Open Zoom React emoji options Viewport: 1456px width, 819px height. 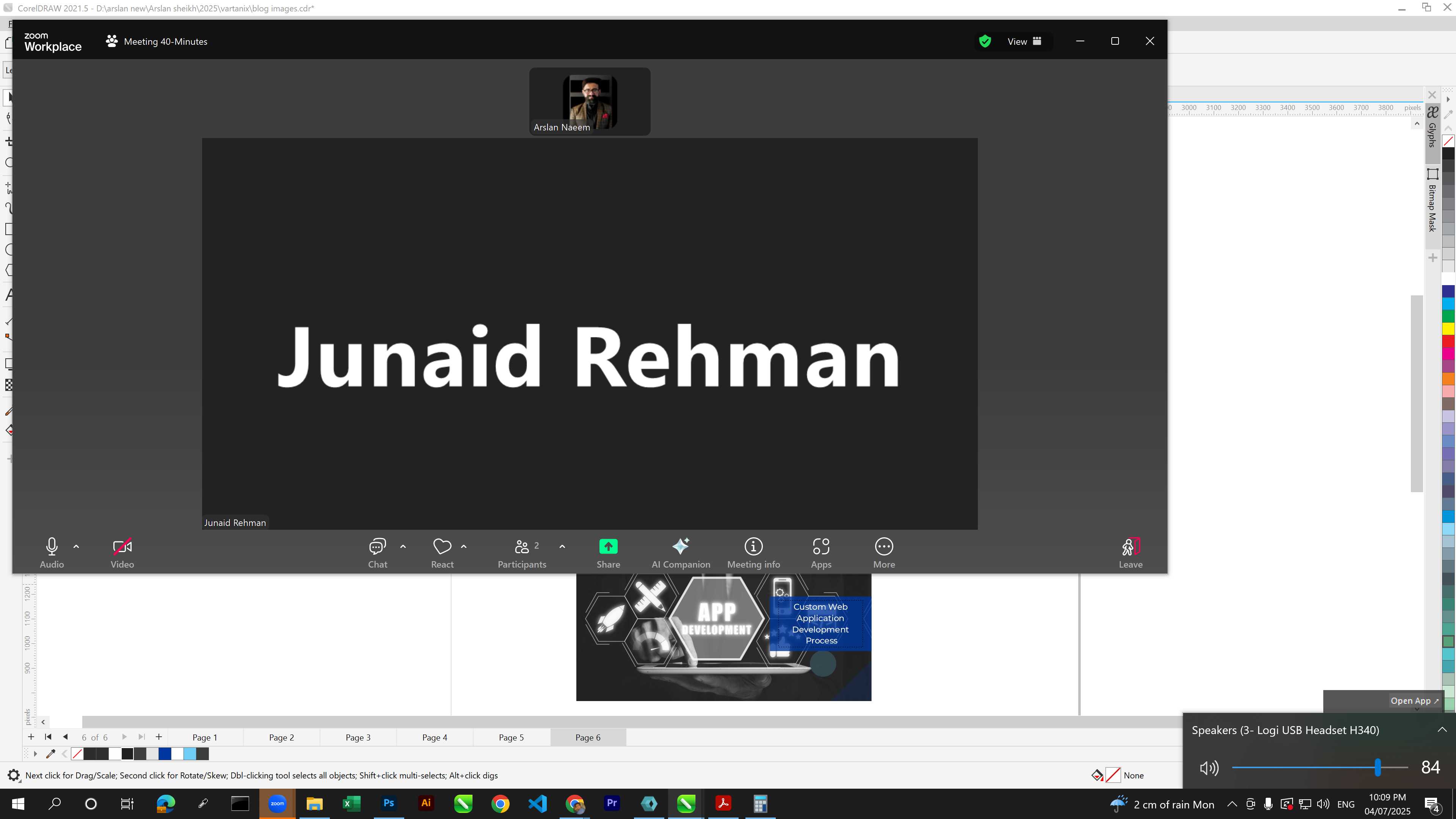click(x=442, y=553)
